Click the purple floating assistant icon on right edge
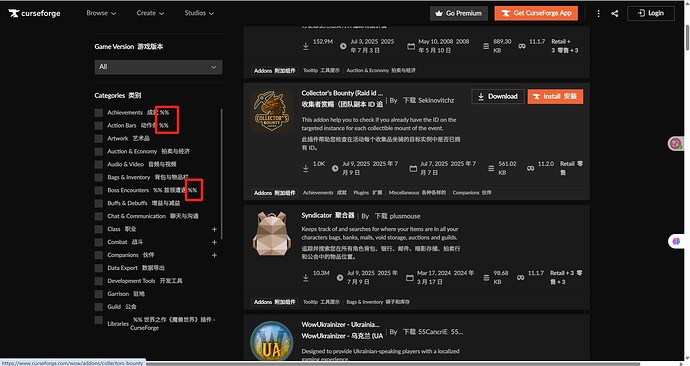690x366 pixels. pyautogui.click(x=676, y=241)
